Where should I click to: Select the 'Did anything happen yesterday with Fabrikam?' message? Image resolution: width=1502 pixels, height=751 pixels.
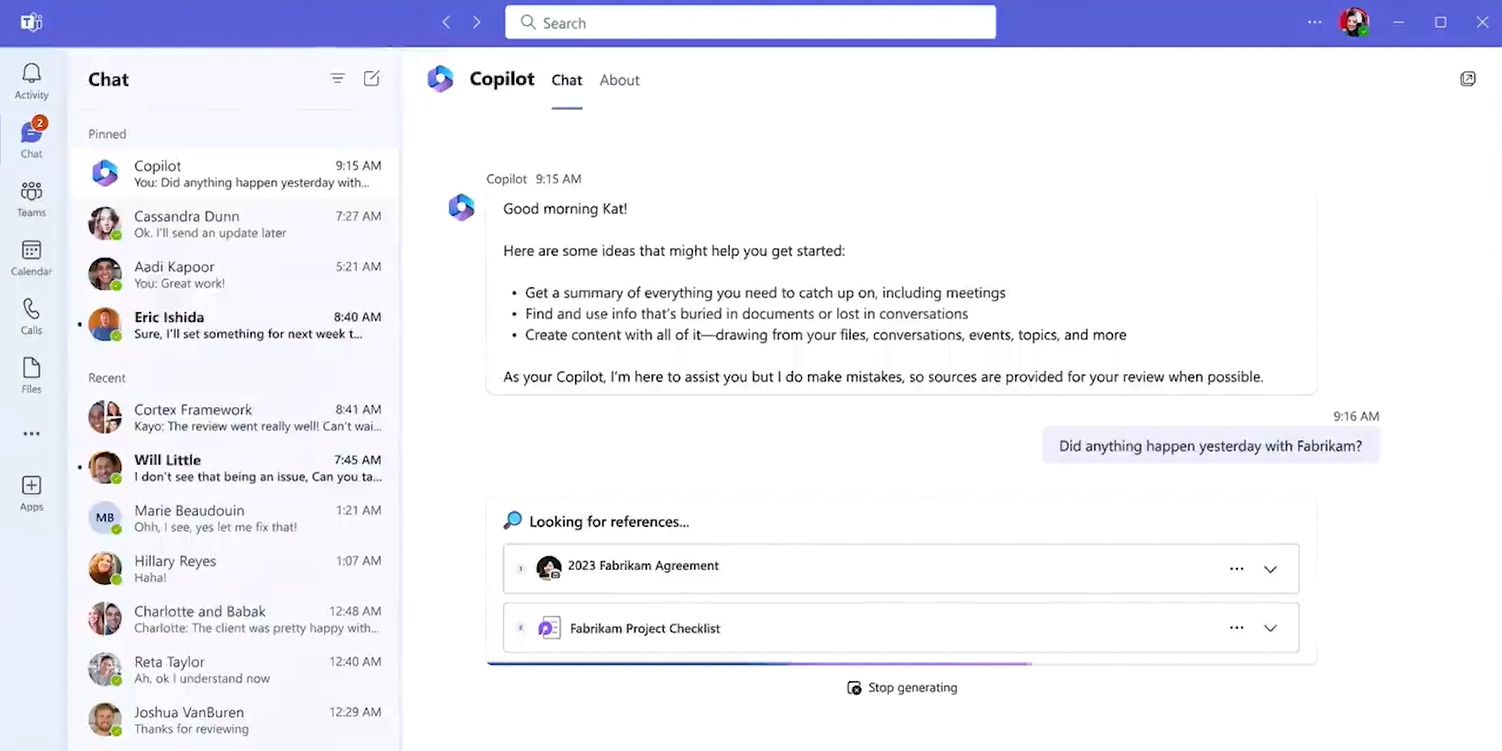[x=1210, y=446]
